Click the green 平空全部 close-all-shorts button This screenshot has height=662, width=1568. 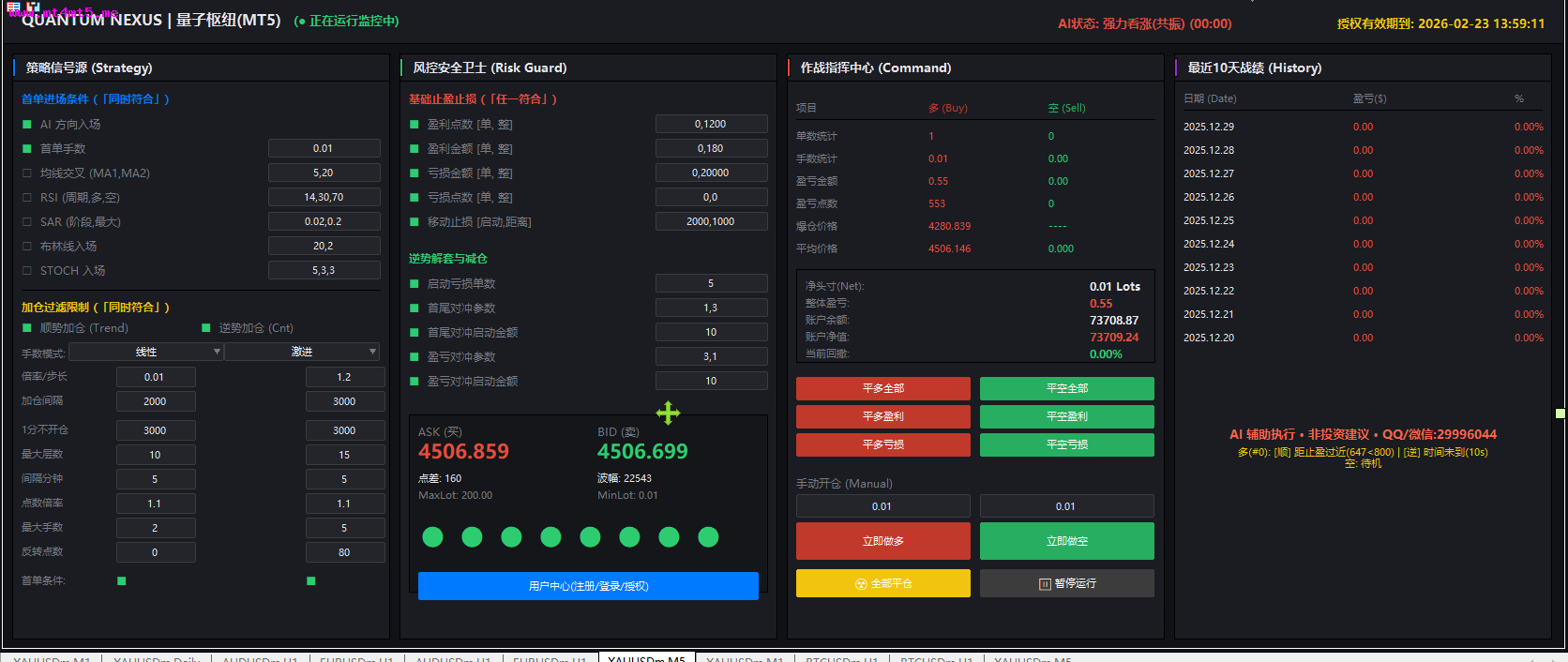(x=1066, y=388)
